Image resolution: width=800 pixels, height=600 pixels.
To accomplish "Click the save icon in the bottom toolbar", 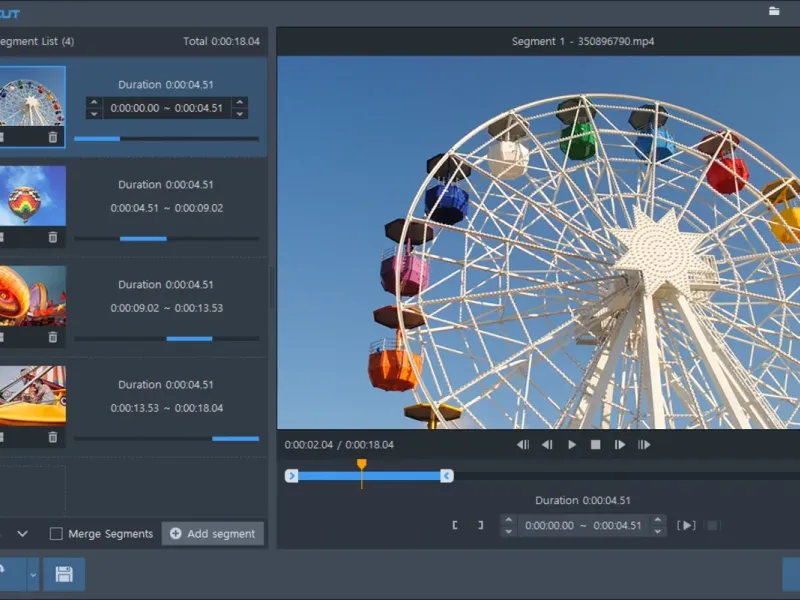I will point(64,574).
